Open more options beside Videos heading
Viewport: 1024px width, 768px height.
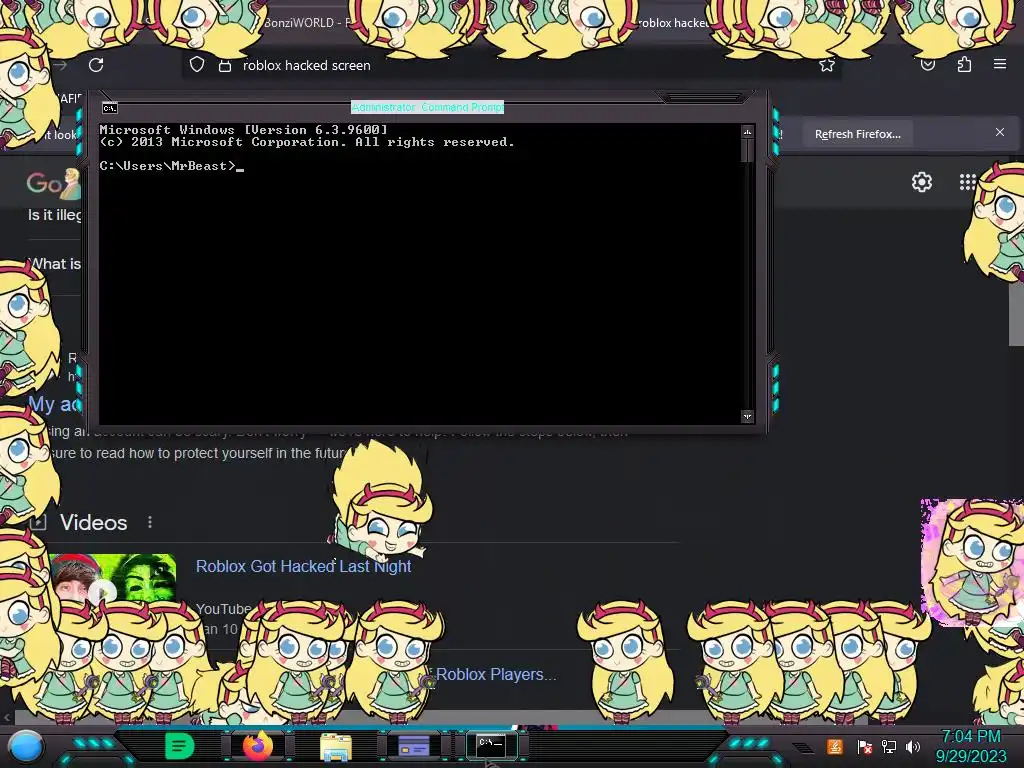(150, 522)
